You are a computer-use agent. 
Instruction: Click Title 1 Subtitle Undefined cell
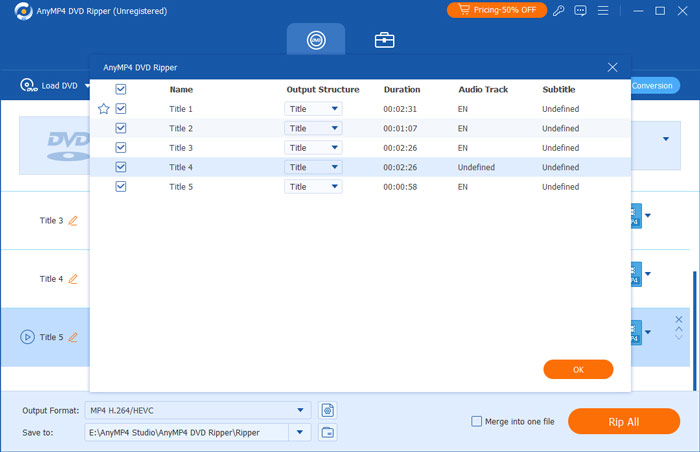click(x=560, y=109)
